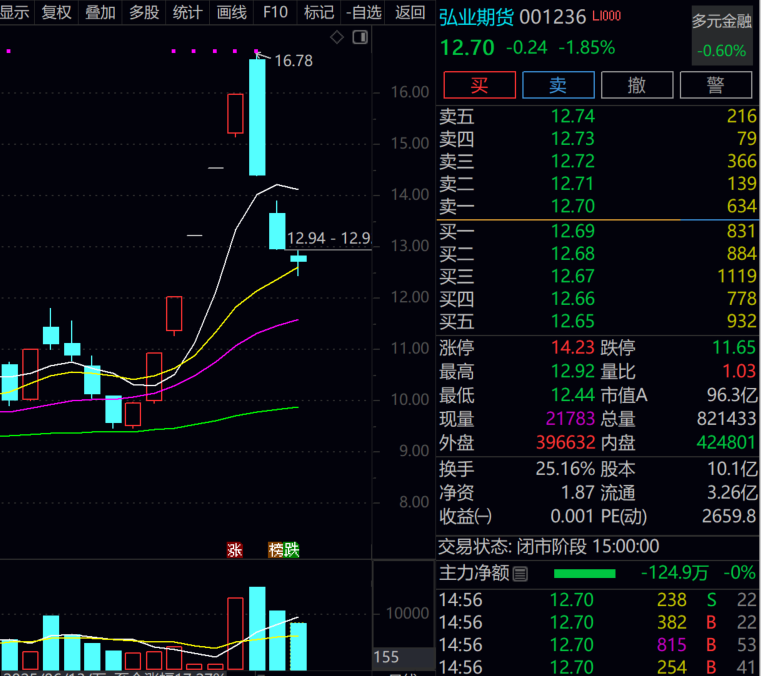
Task: Open F10 company information
Action: 275,12
